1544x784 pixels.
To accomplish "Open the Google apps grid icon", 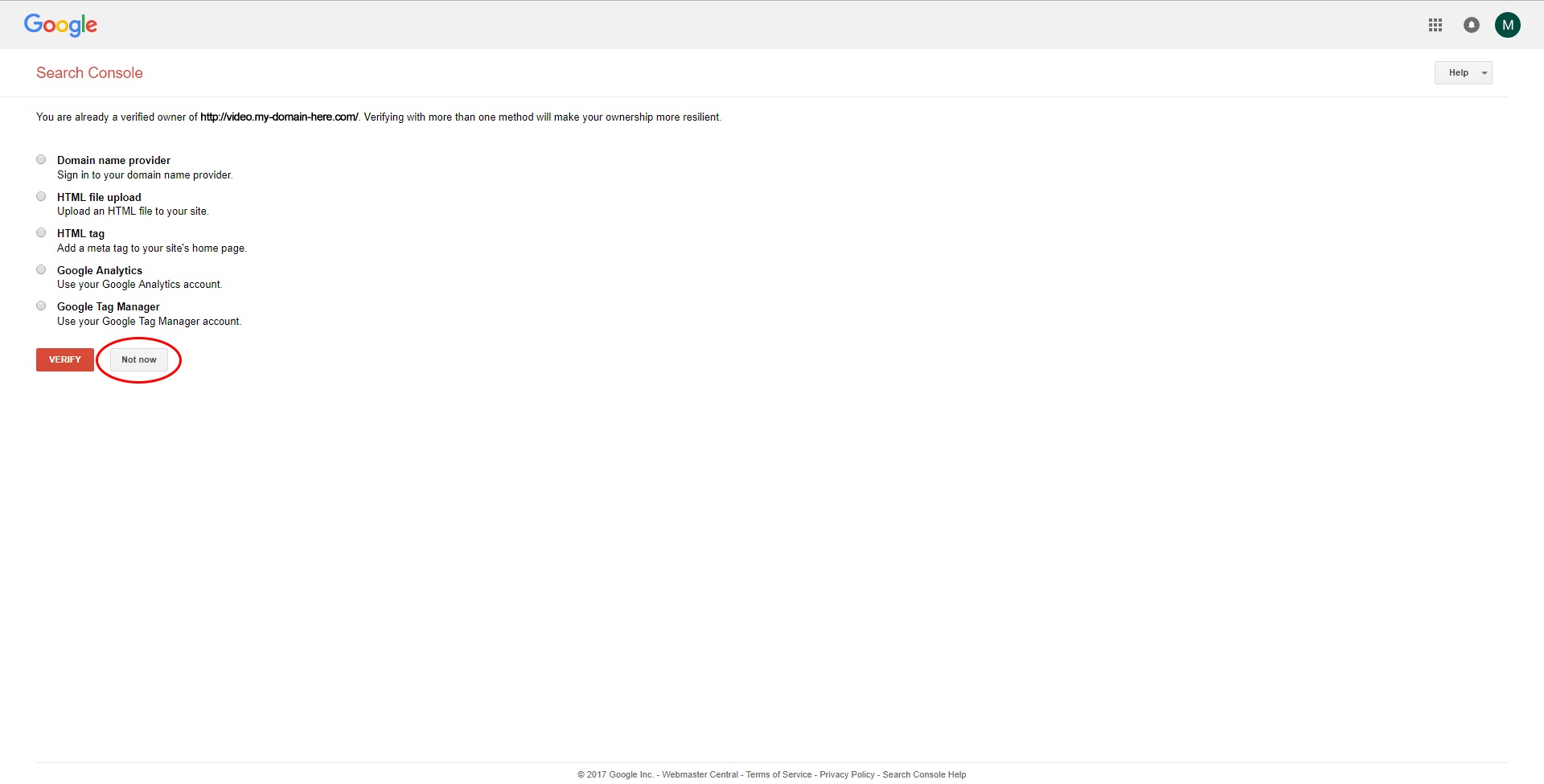I will [1435, 25].
